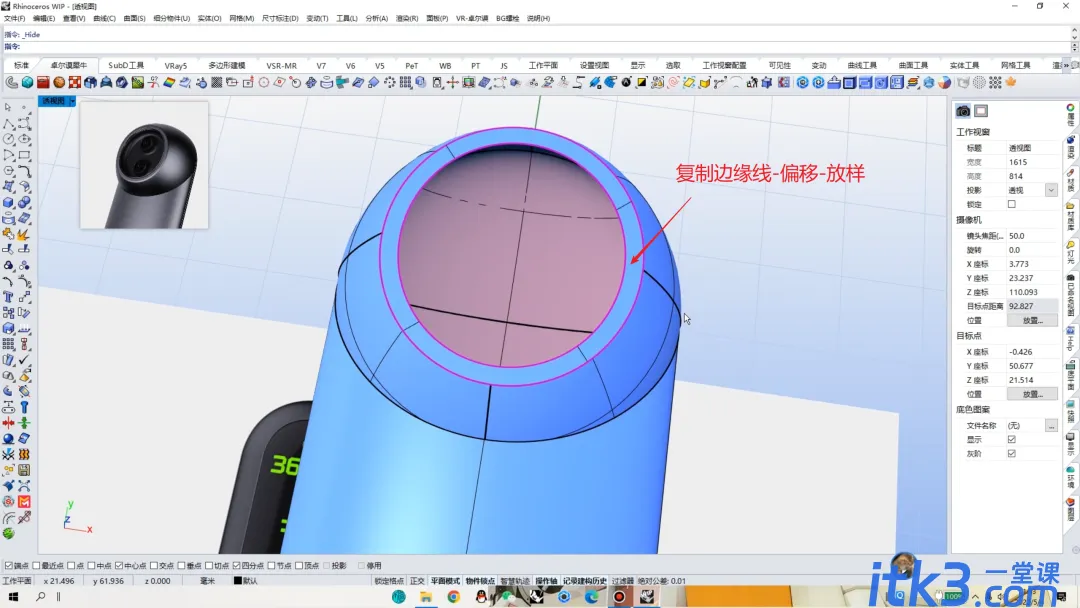Toggle 物件锁点 in status bar
The height and width of the screenshot is (608, 1080).
coord(480,581)
